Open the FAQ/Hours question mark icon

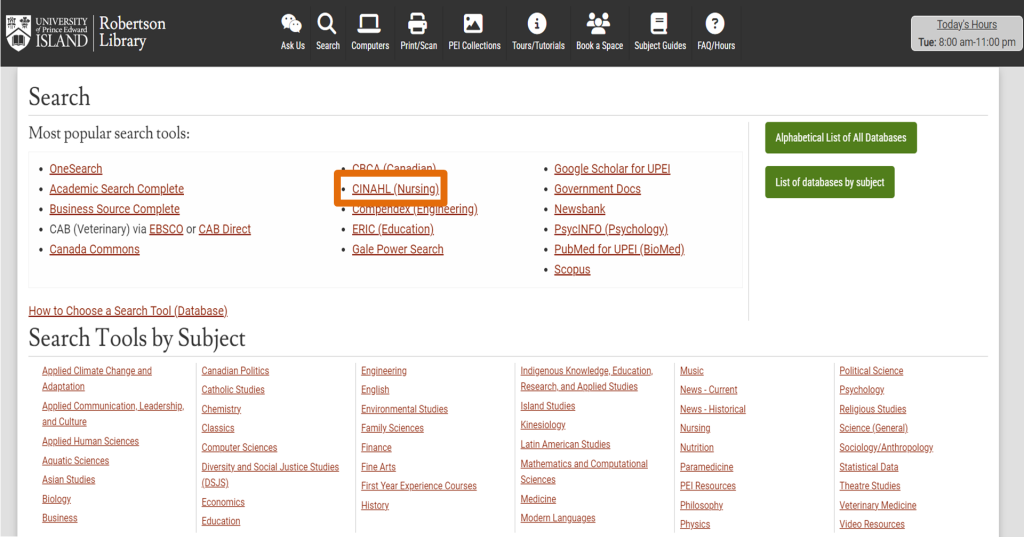coord(715,24)
